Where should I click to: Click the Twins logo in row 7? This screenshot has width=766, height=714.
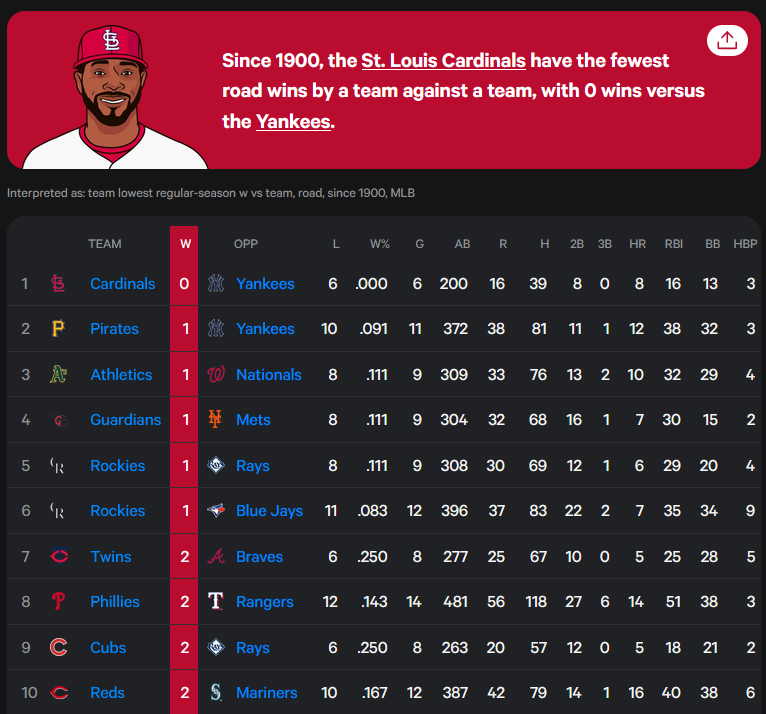(59, 556)
